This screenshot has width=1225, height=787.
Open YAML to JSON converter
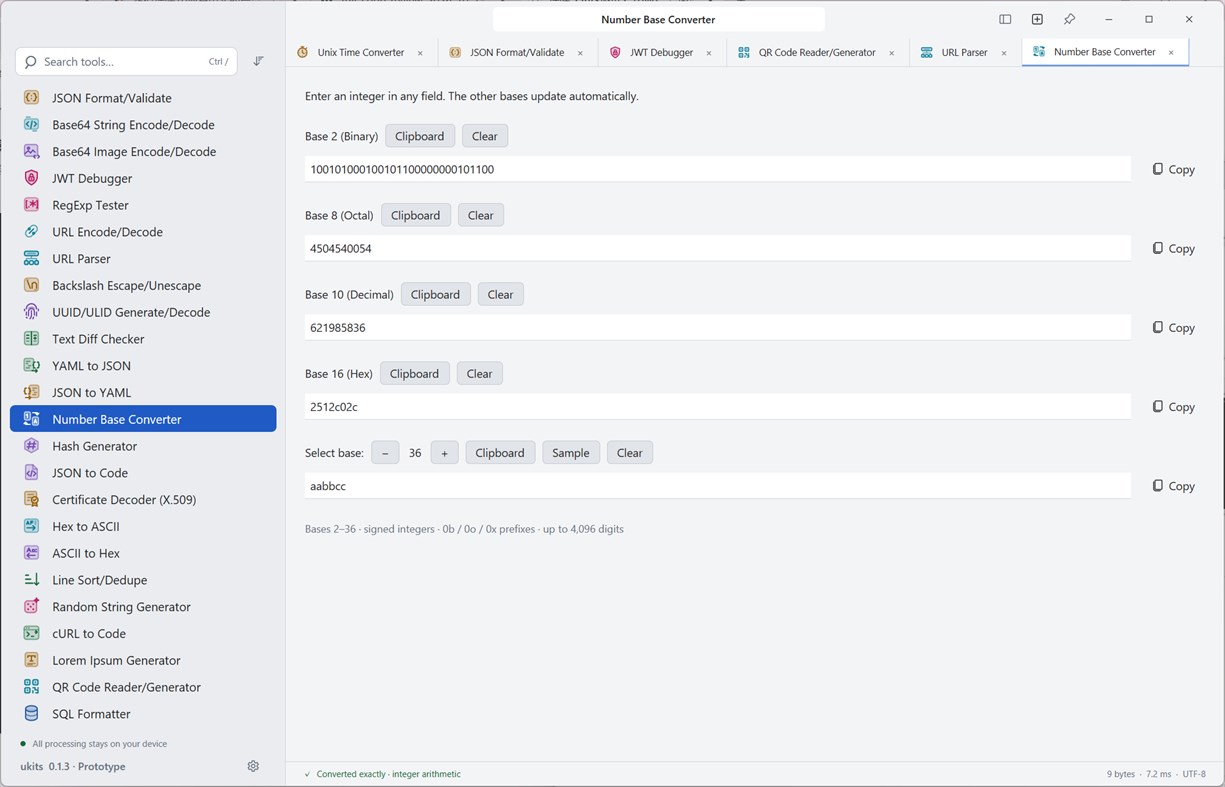click(143, 366)
